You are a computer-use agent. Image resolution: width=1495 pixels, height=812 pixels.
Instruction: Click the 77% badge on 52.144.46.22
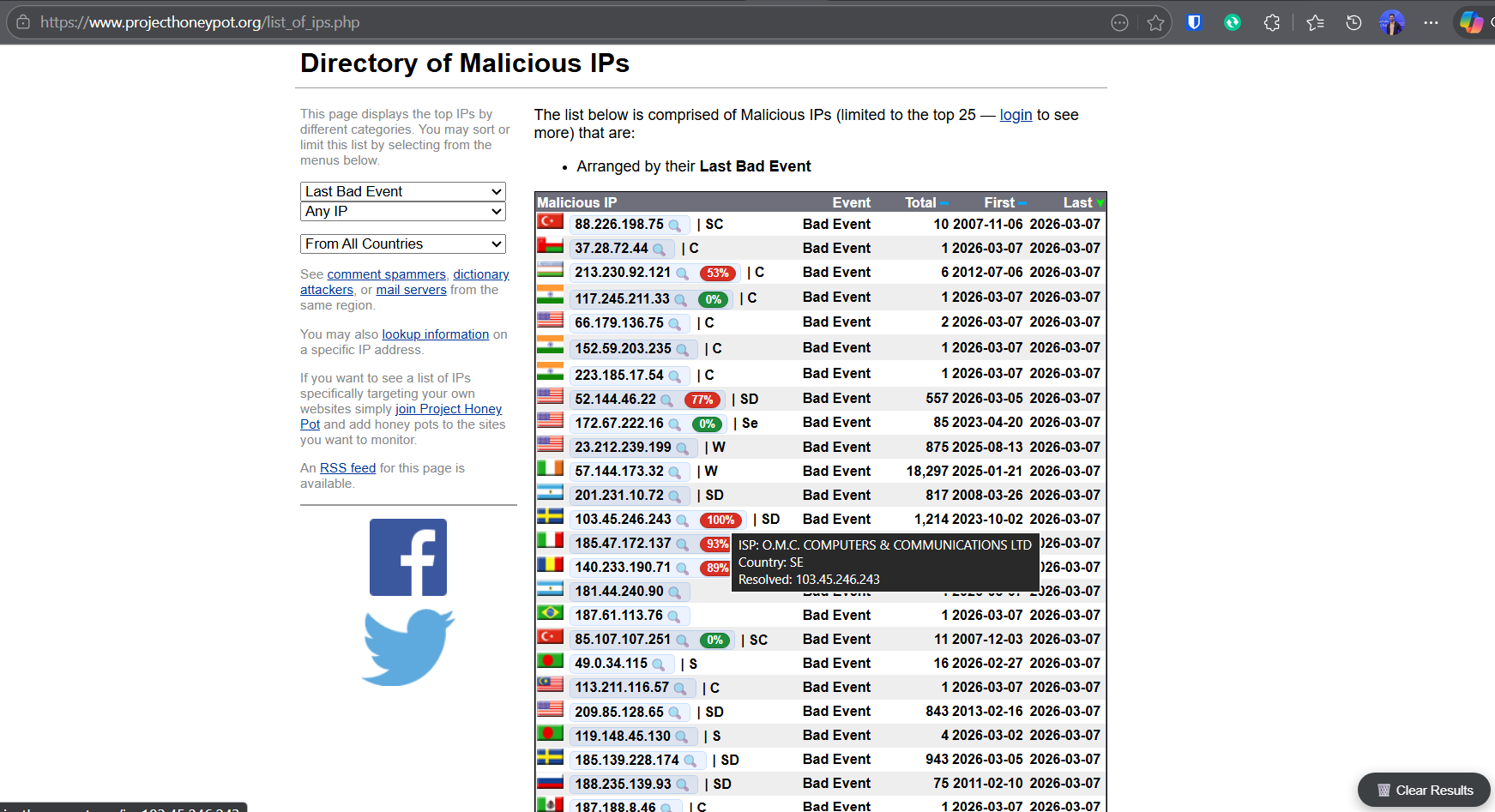702,400
